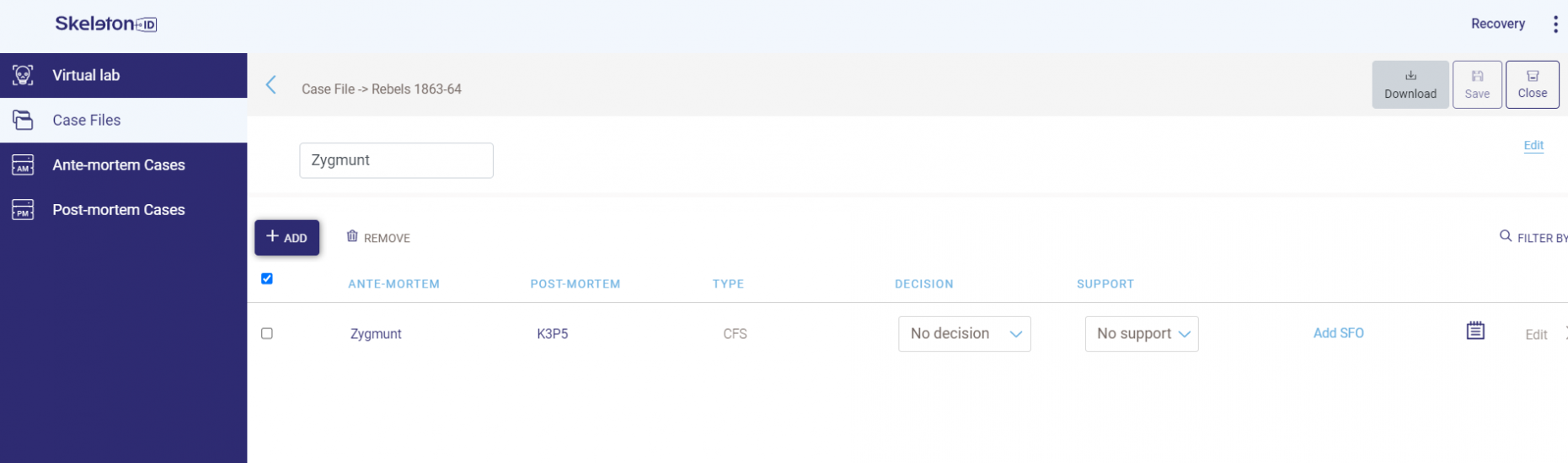The height and width of the screenshot is (463, 1568).
Task: Click the Edit link at top right
Action: 1533,145
